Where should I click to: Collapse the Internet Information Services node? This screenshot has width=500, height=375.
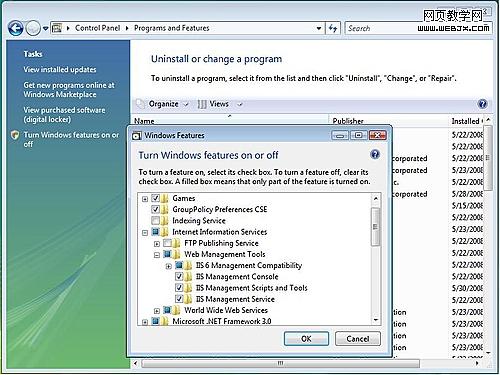(x=145, y=233)
